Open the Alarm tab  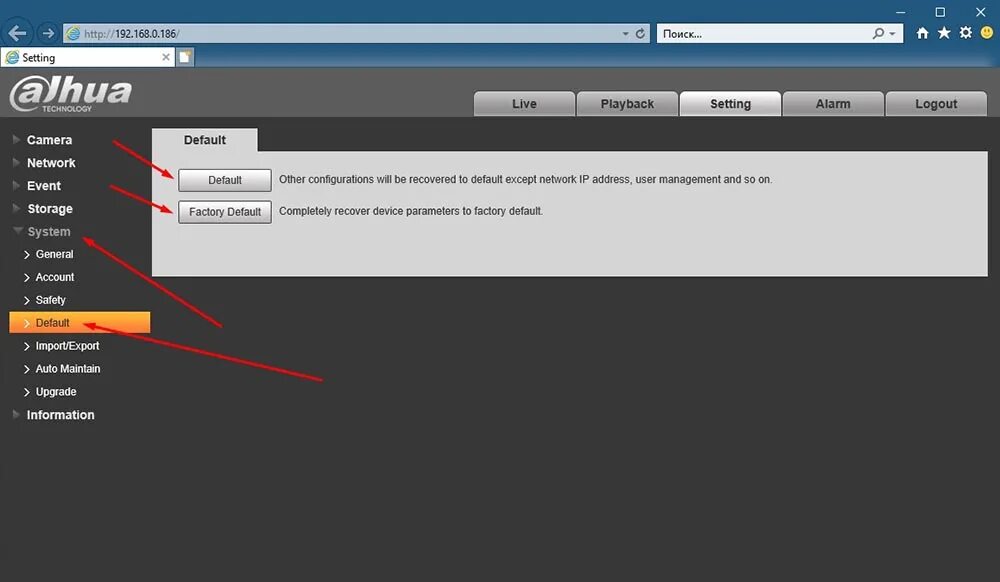click(833, 104)
